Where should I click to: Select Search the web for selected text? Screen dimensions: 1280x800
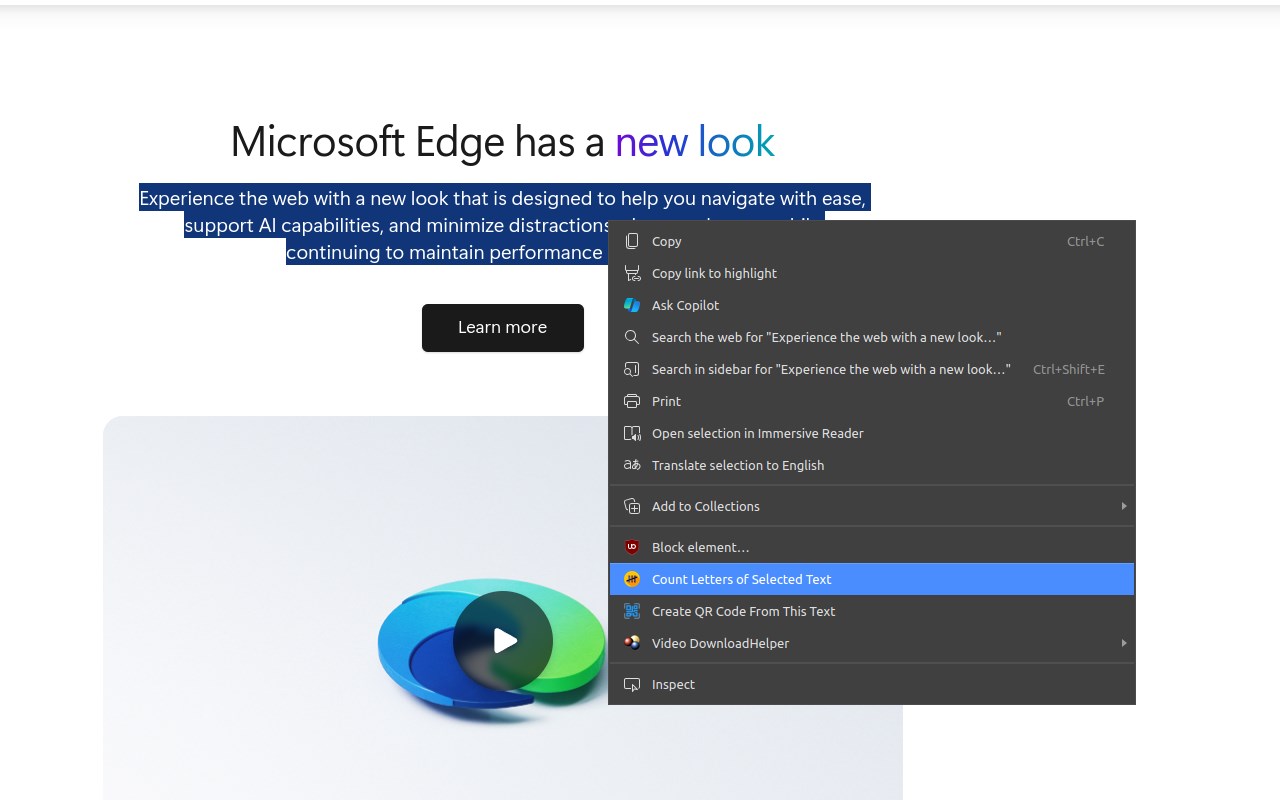[x=872, y=337]
